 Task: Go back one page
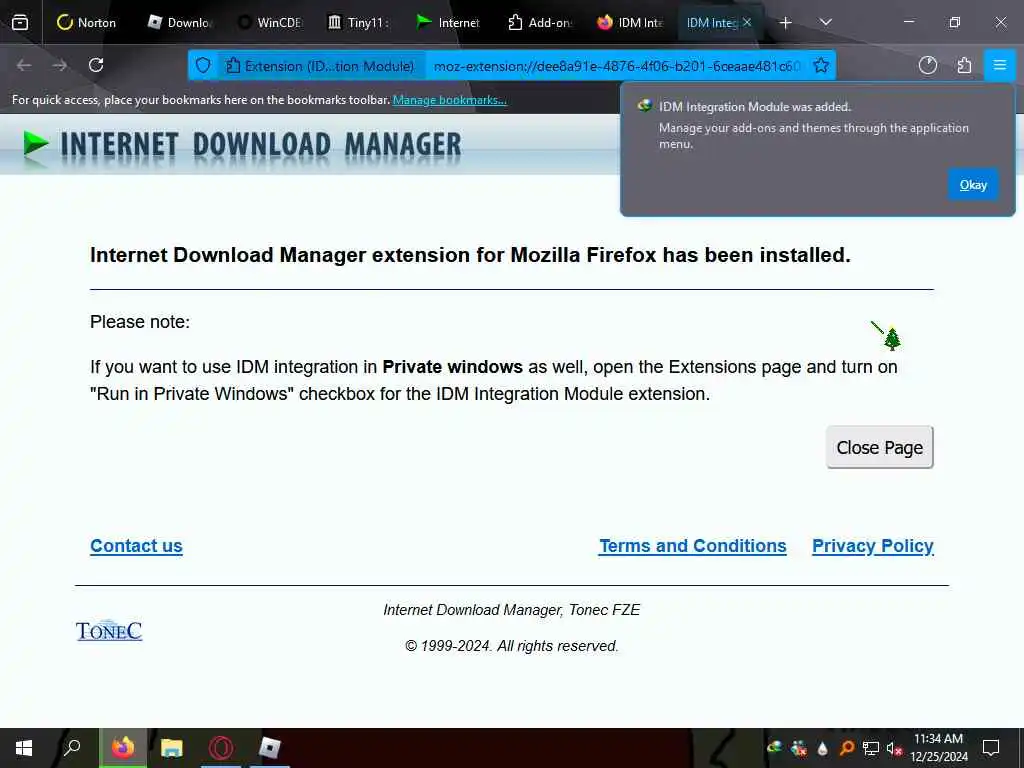(24, 65)
